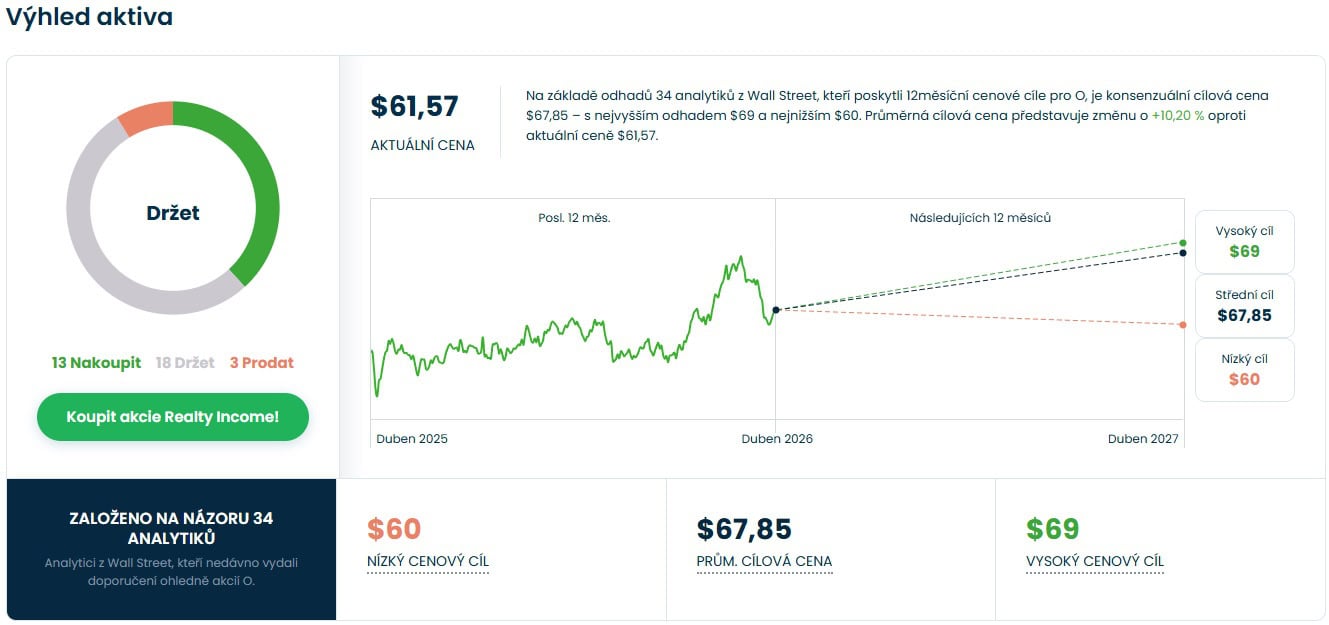Click the Nízký cíl $60 card
Viewport: 1329px width, 625px height.
1244,370
